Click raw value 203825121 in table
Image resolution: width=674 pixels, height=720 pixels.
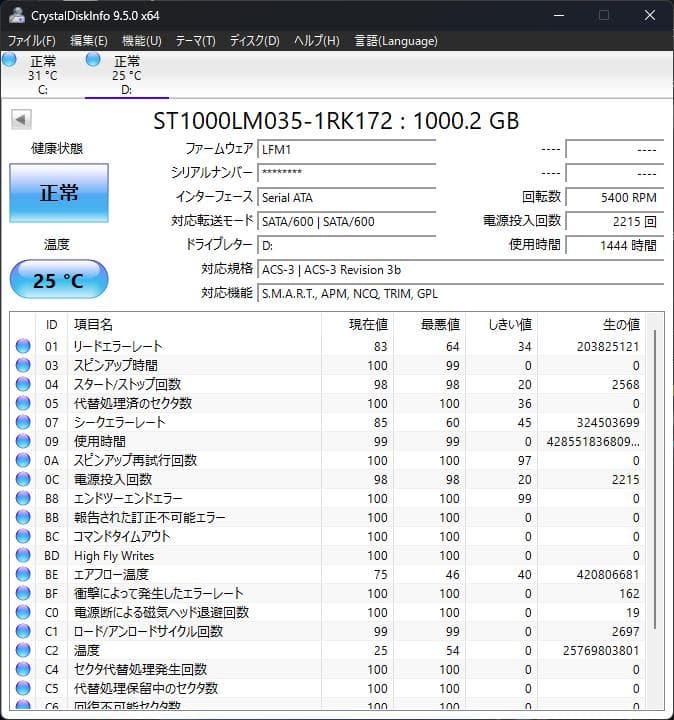coord(608,346)
